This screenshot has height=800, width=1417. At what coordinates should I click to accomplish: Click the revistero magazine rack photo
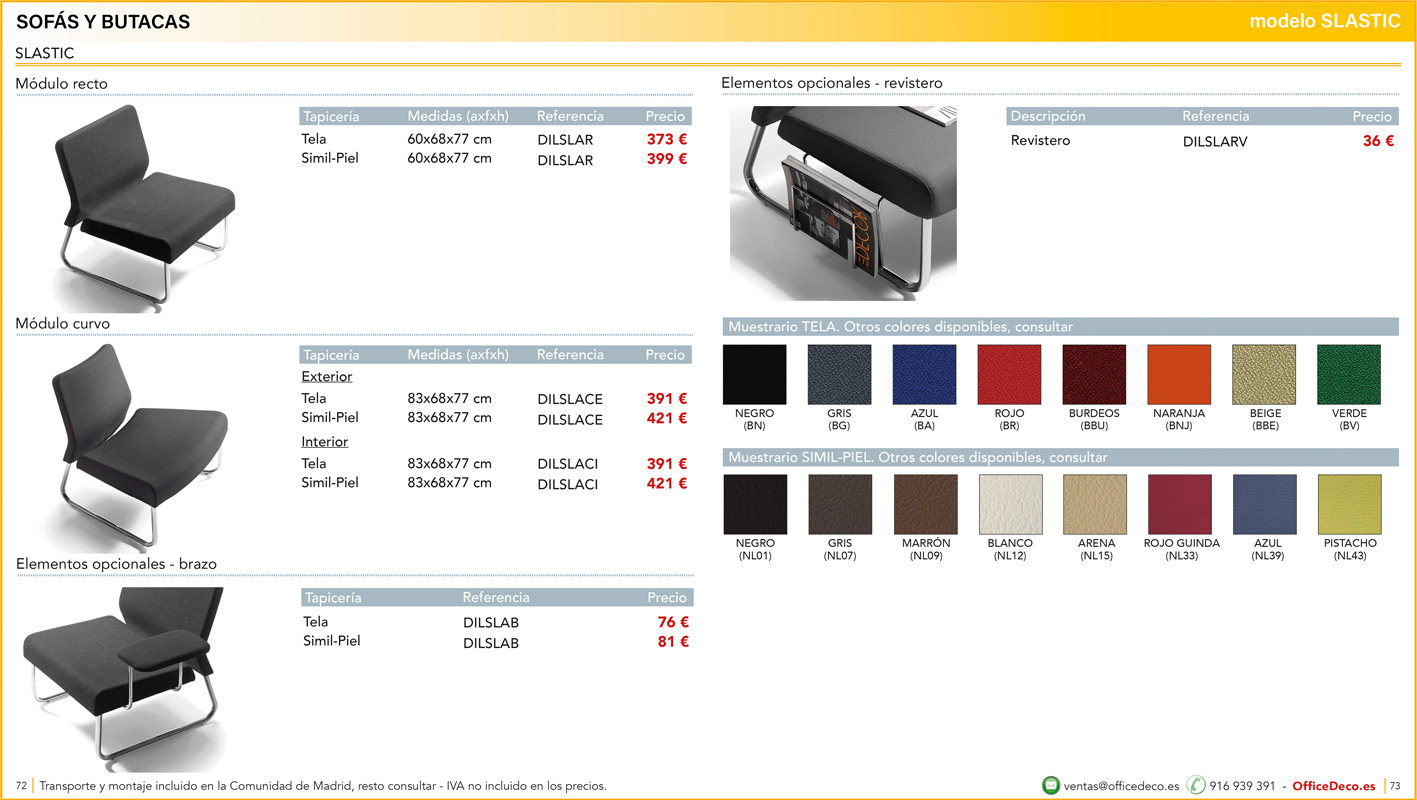[842, 203]
